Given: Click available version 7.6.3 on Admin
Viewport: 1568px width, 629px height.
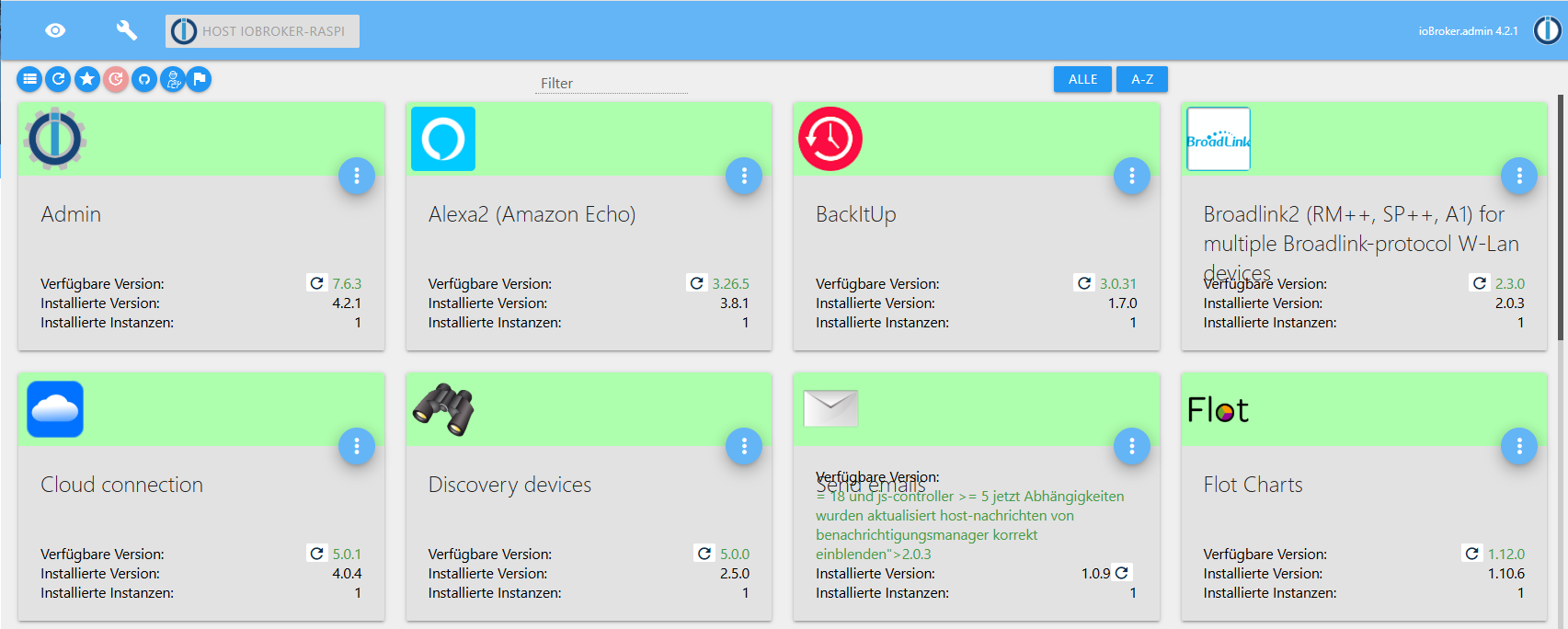Looking at the screenshot, I should click(x=347, y=284).
